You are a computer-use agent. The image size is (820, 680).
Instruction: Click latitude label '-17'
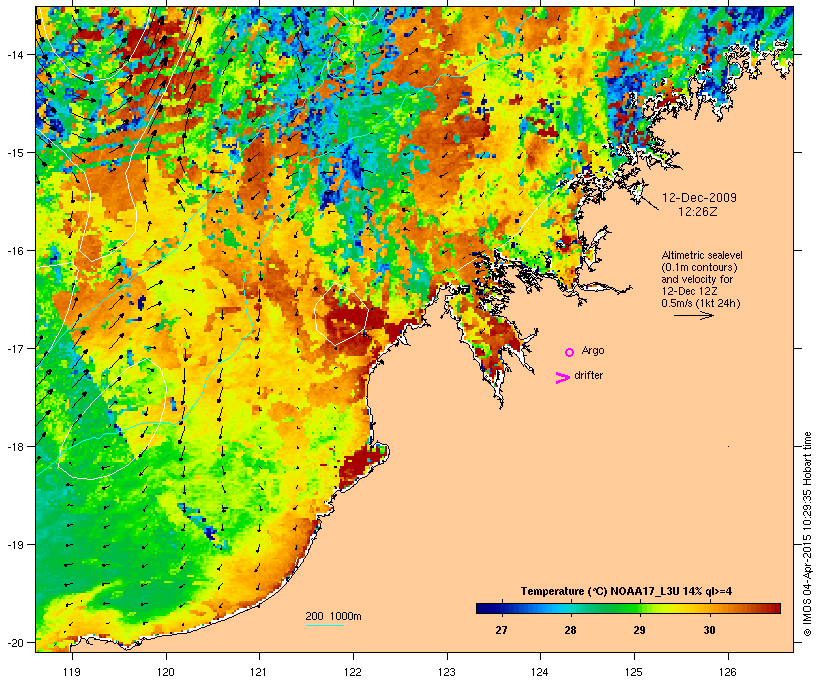pos(14,348)
